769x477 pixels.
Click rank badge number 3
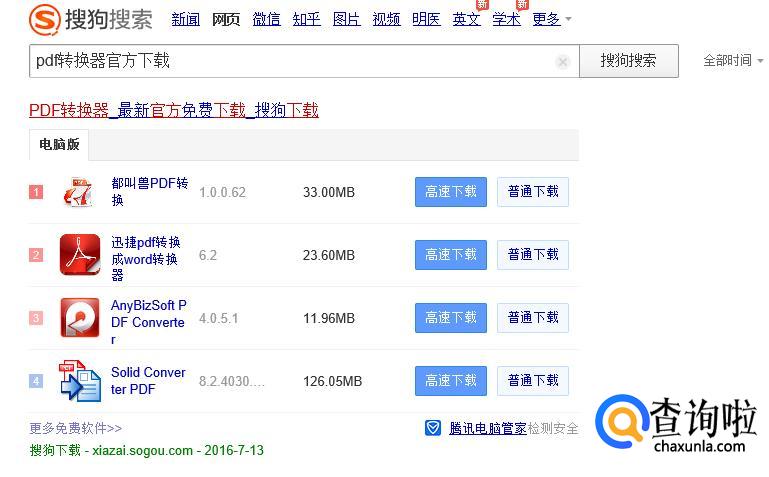[36, 318]
